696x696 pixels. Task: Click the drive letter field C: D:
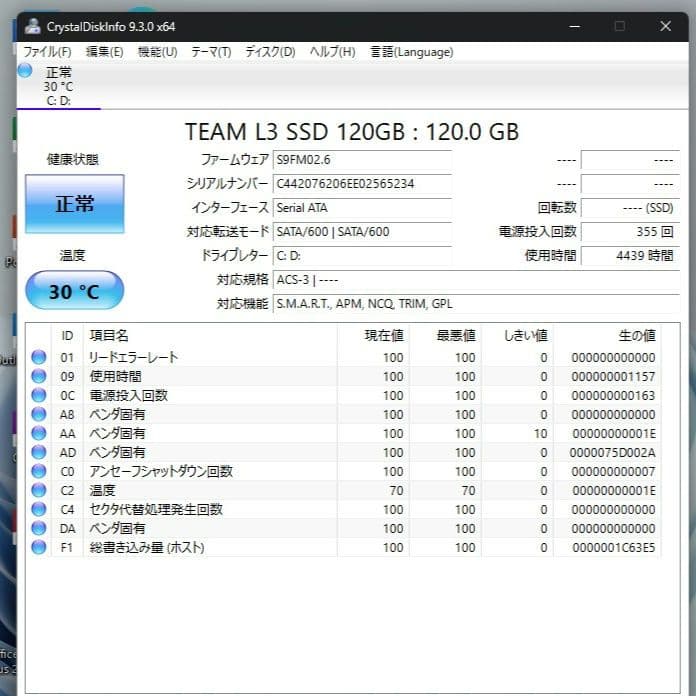[x=362, y=256]
